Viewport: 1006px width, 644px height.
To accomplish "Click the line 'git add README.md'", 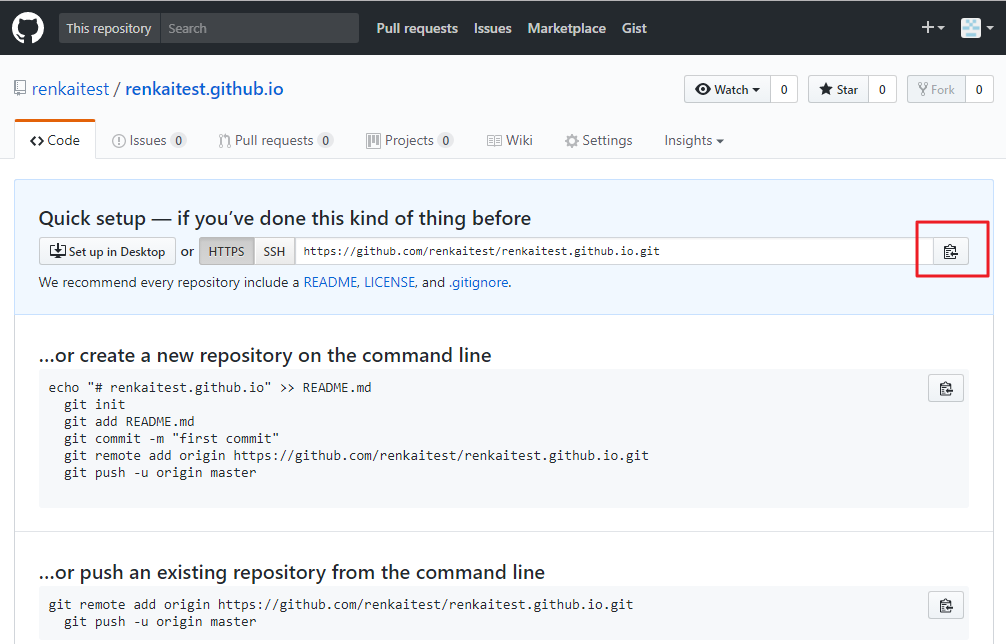I will tap(129, 421).
